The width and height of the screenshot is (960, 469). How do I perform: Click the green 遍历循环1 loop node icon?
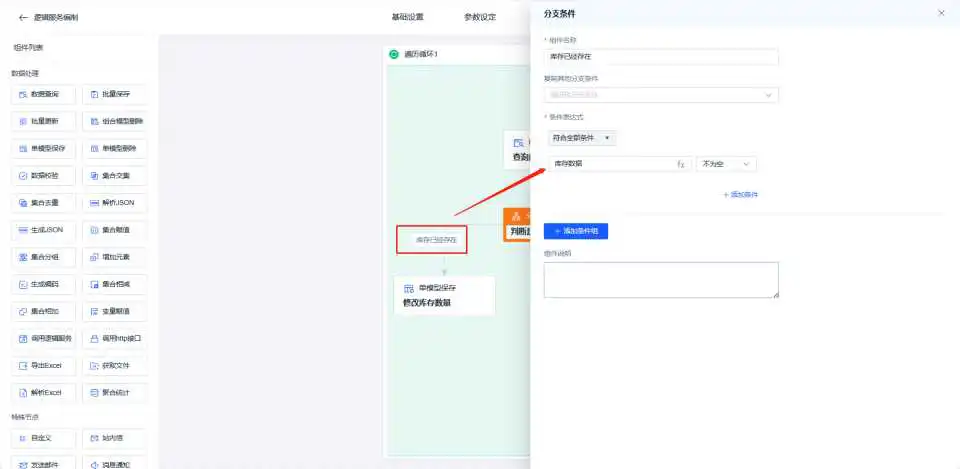tap(394, 54)
